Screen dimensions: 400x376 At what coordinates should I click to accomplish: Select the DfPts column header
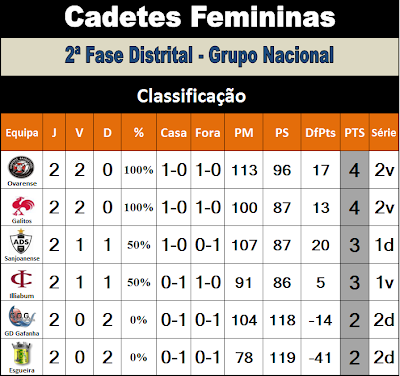coord(320,133)
